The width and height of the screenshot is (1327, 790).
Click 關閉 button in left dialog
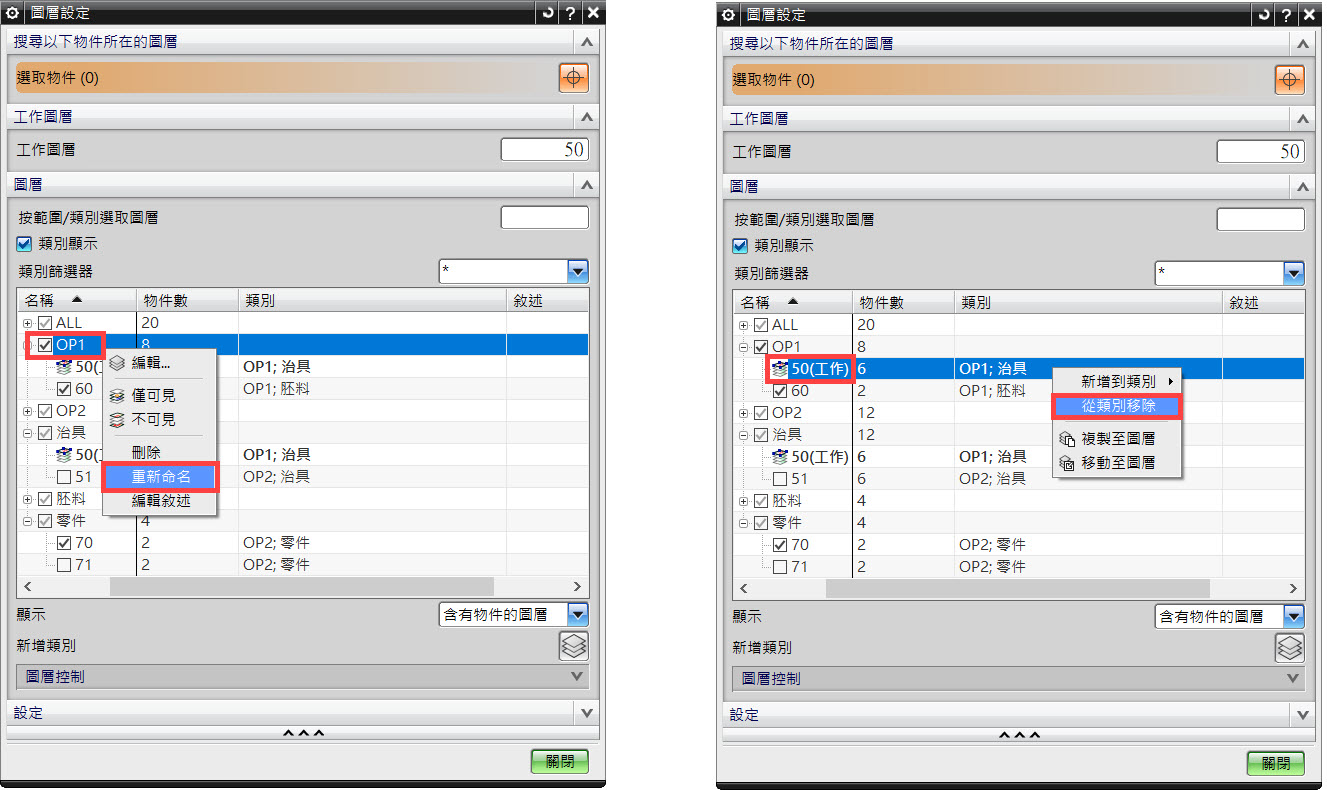tap(560, 761)
